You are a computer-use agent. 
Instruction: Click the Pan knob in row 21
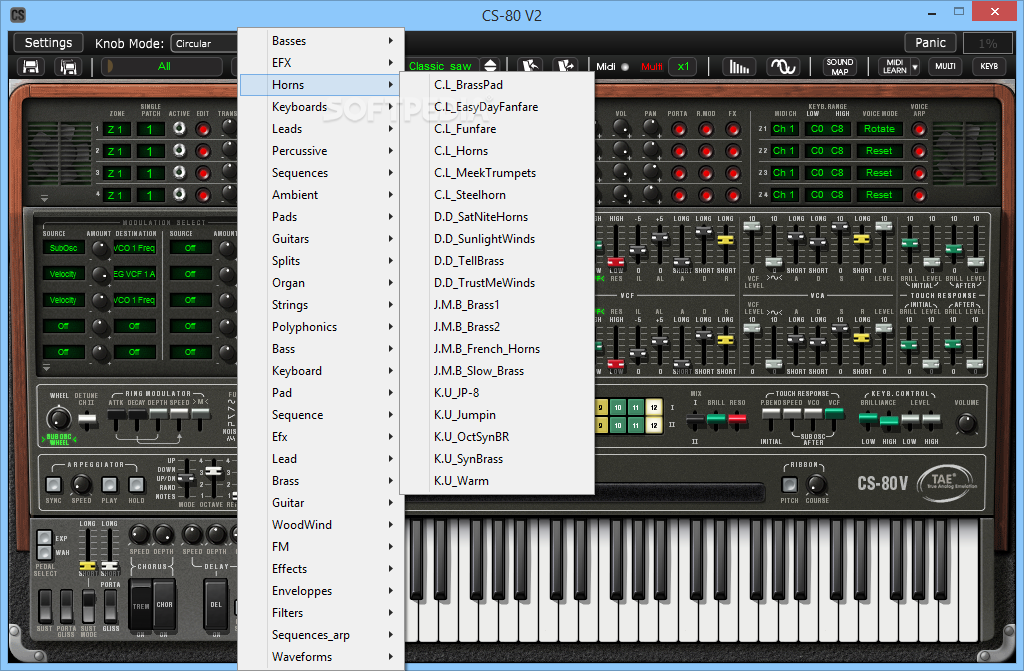pyautogui.click(x=650, y=129)
